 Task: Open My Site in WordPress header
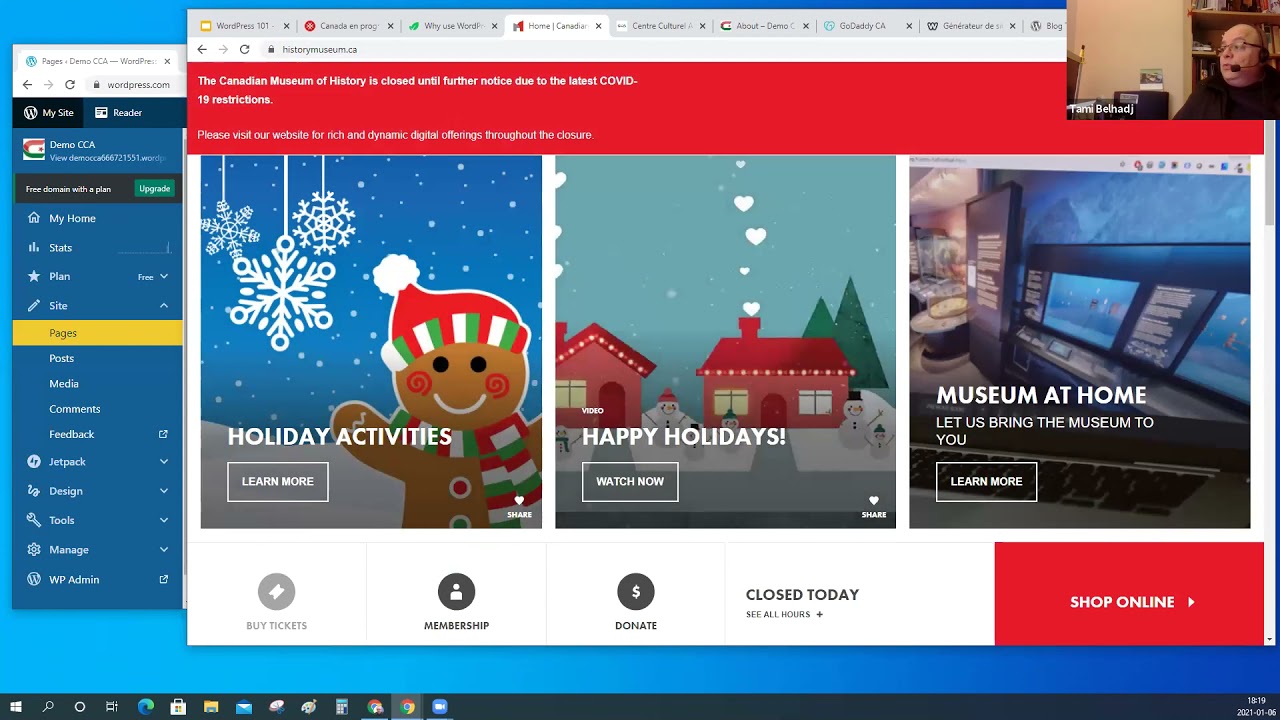click(49, 113)
